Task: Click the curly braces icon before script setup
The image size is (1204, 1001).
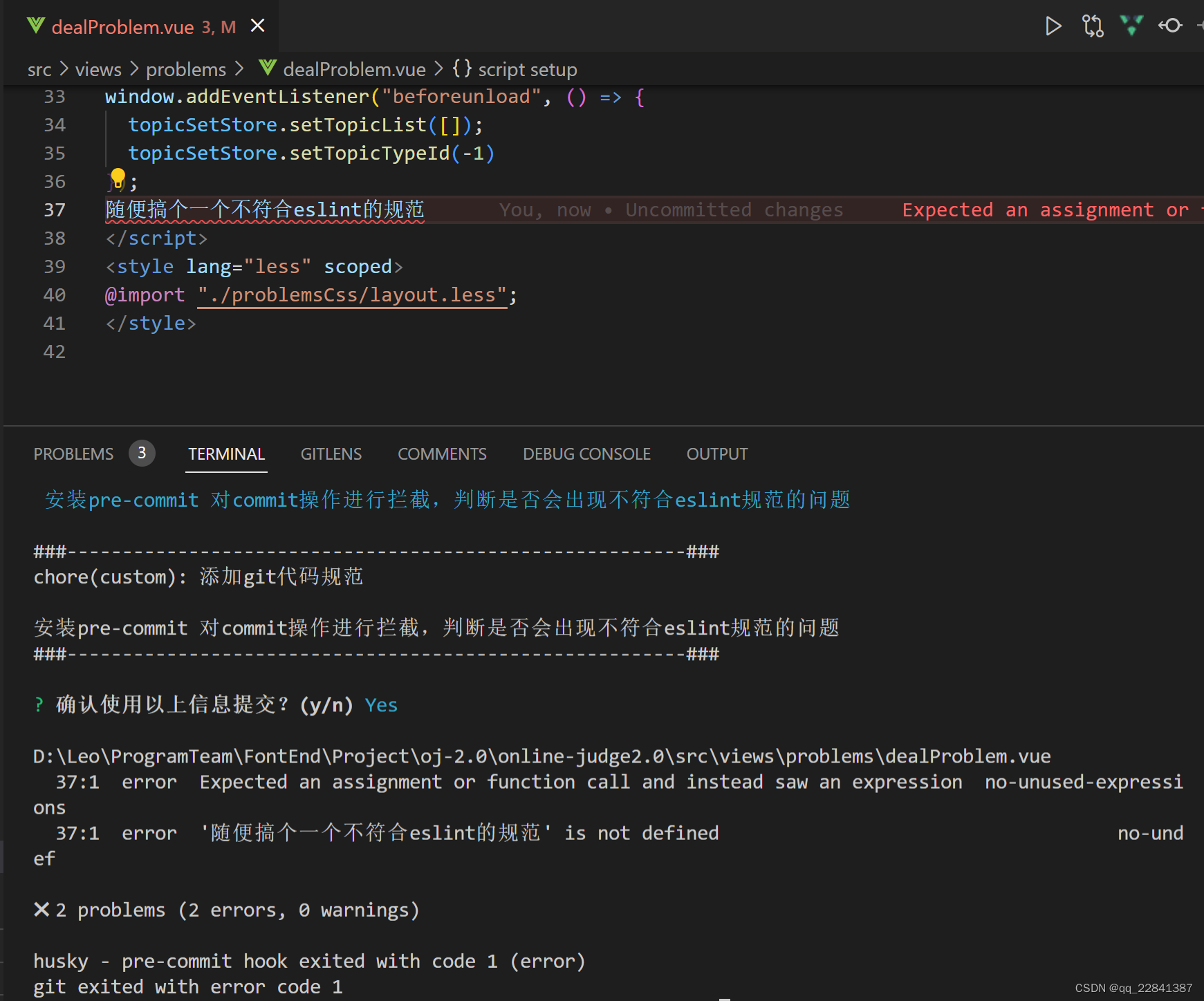Action: coord(462,68)
